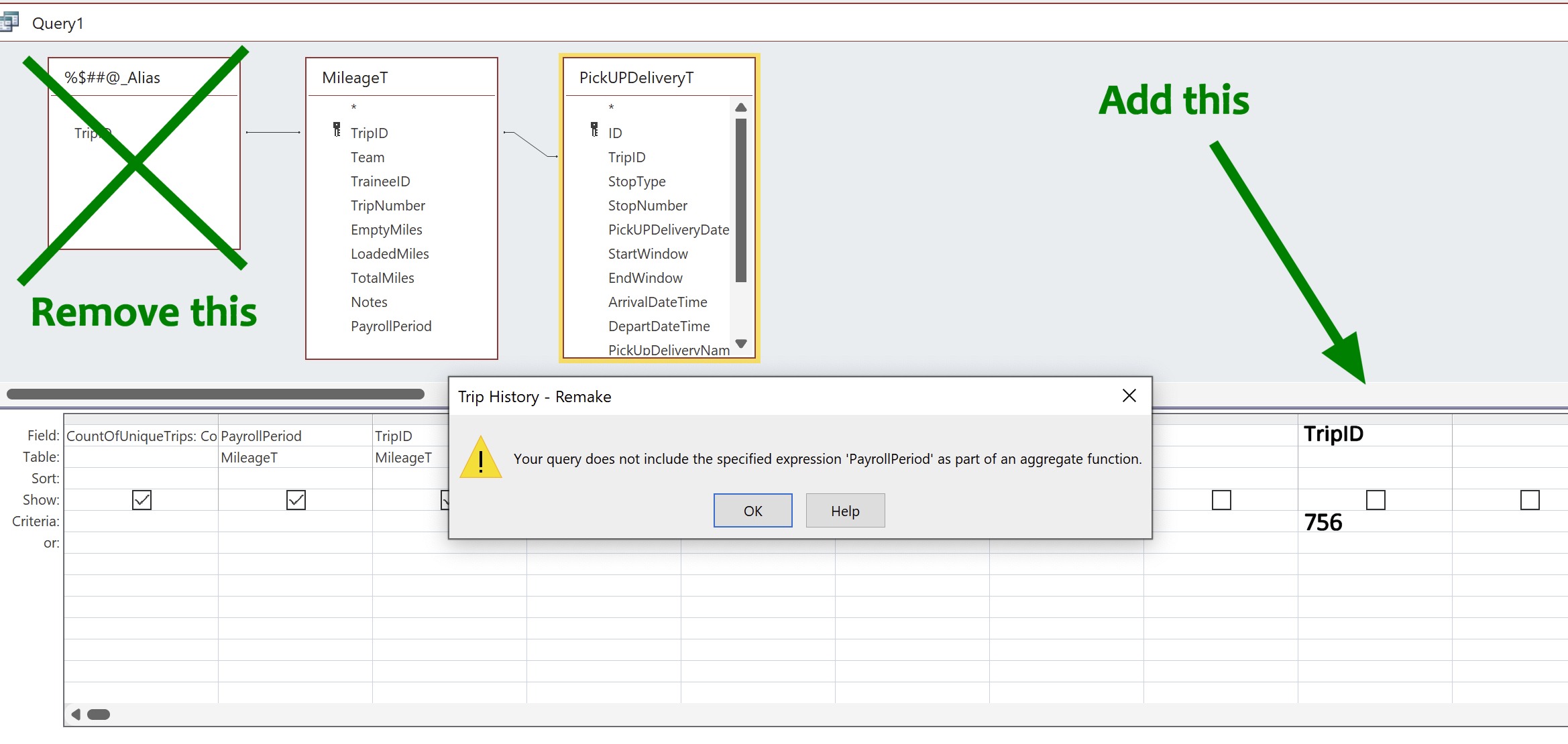1568x744 pixels.
Task: Close the Trip History - Remake dialog
Action: pos(1129,396)
